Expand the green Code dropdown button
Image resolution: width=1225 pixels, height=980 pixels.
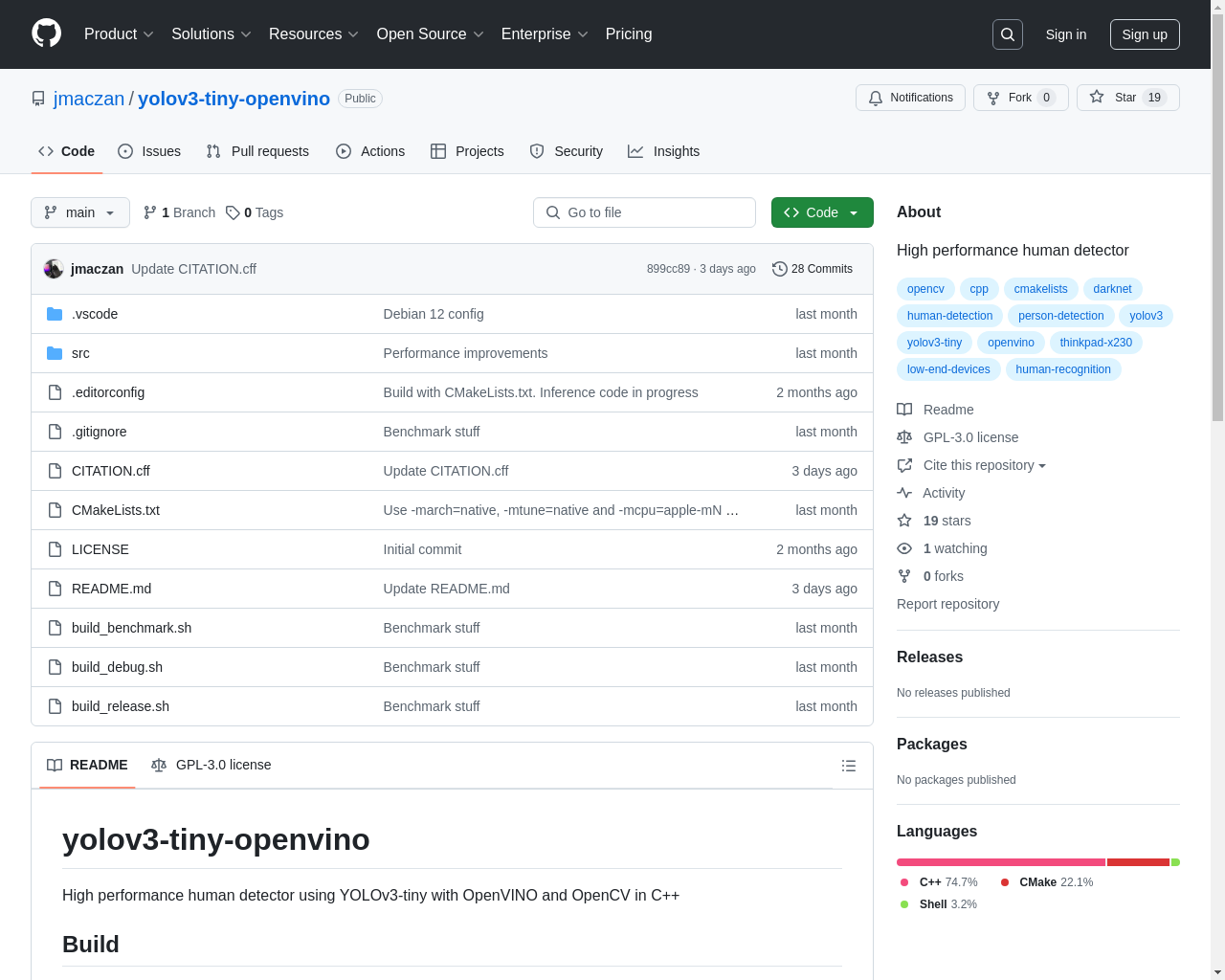click(822, 212)
